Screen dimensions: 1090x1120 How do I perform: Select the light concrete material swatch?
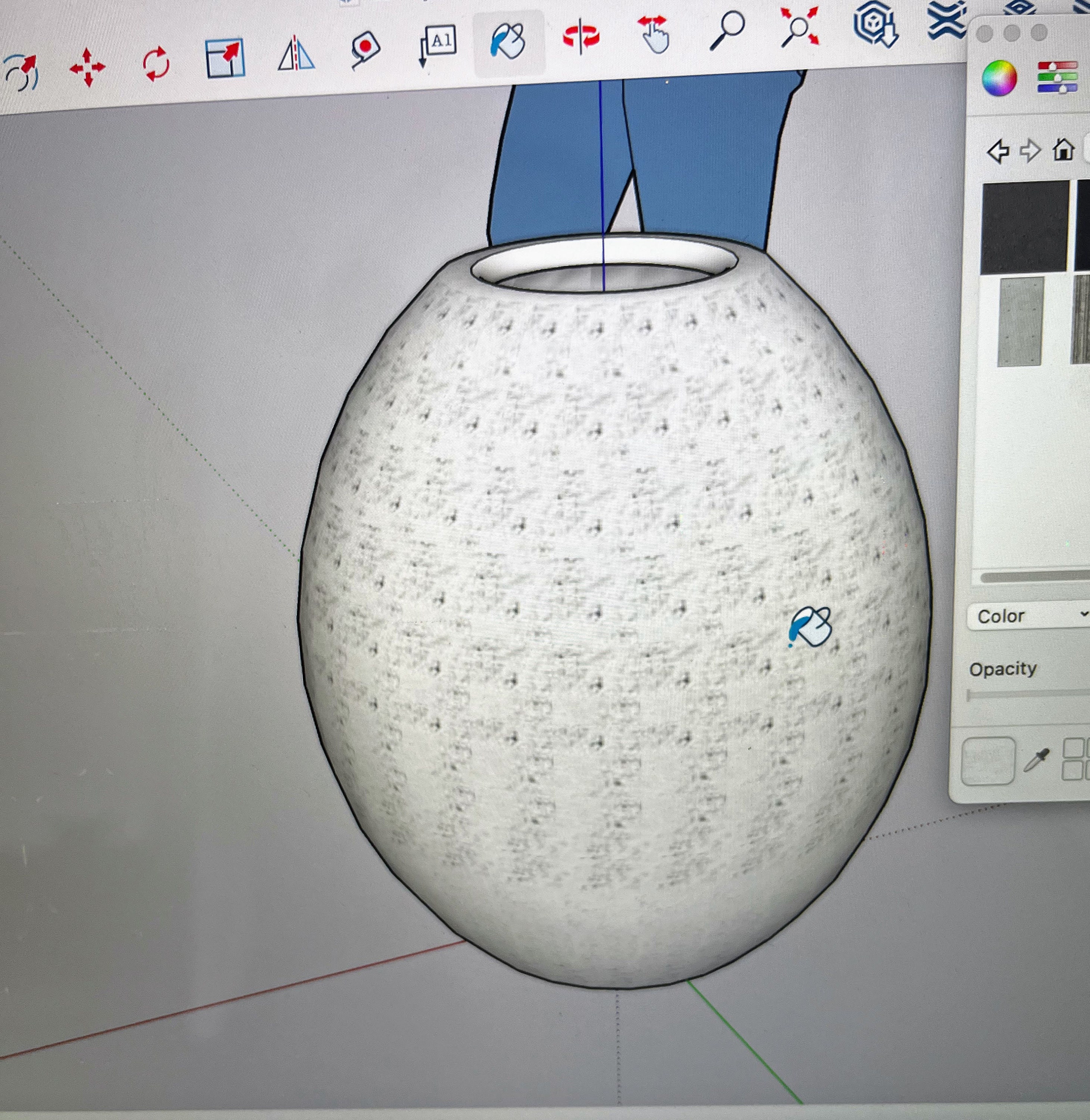tap(1020, 322)
